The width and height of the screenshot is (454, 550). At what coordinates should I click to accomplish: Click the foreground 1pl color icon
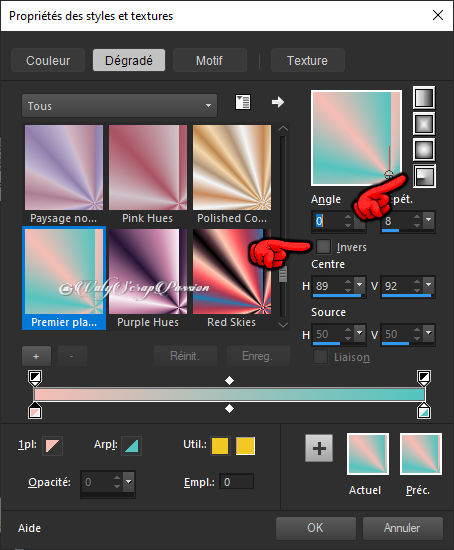click(52, 446)
